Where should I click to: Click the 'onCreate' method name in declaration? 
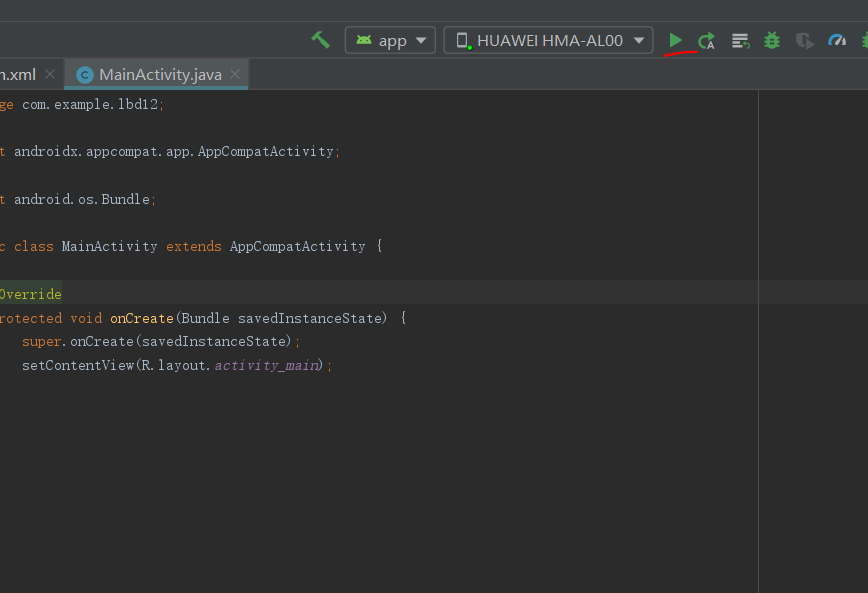[142, 318]
